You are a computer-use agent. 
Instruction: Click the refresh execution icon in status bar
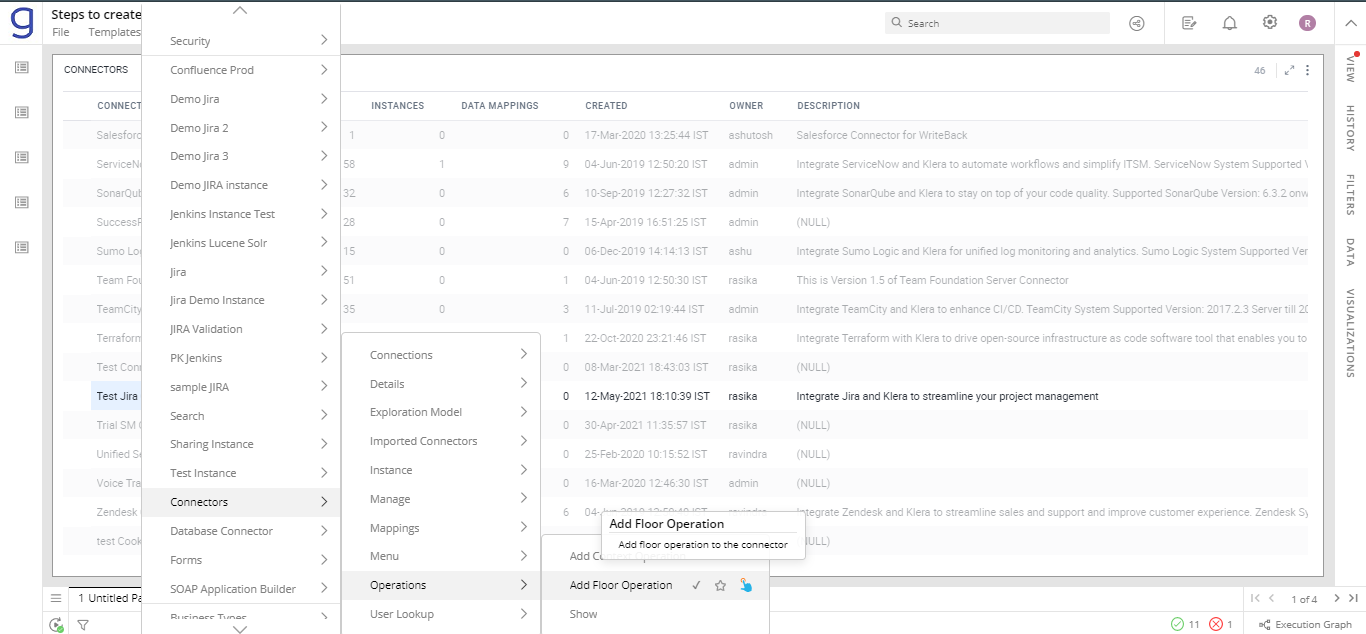click(56, 625)
